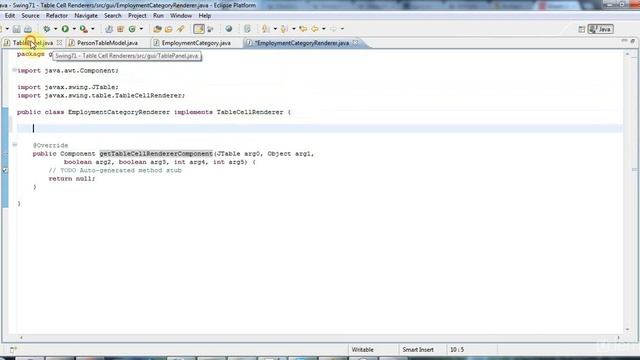Click the horizontal scrollbar left arrow
Image resolution: width=640 pixels, height=360 pixels.
[x=21, y=338]
